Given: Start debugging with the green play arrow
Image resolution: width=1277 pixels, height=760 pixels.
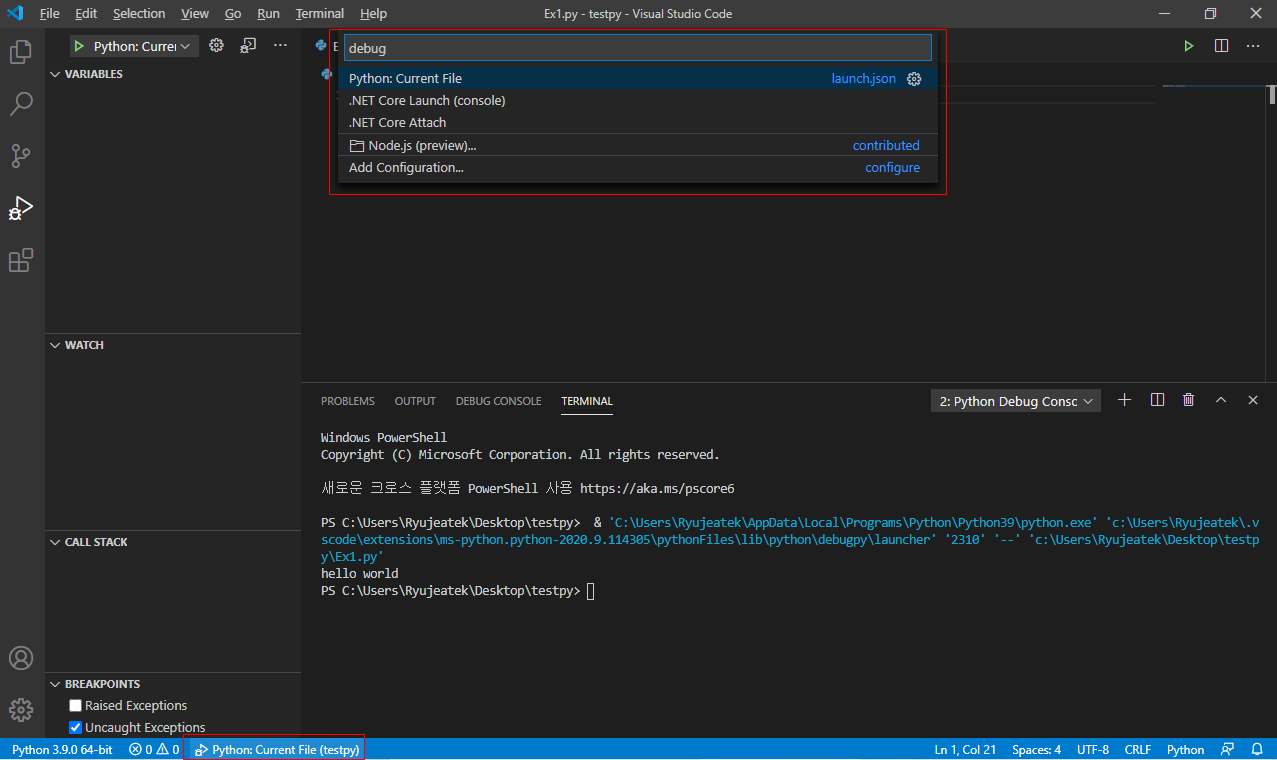Looking at the screenshot, I should click(x=79, y=46).
